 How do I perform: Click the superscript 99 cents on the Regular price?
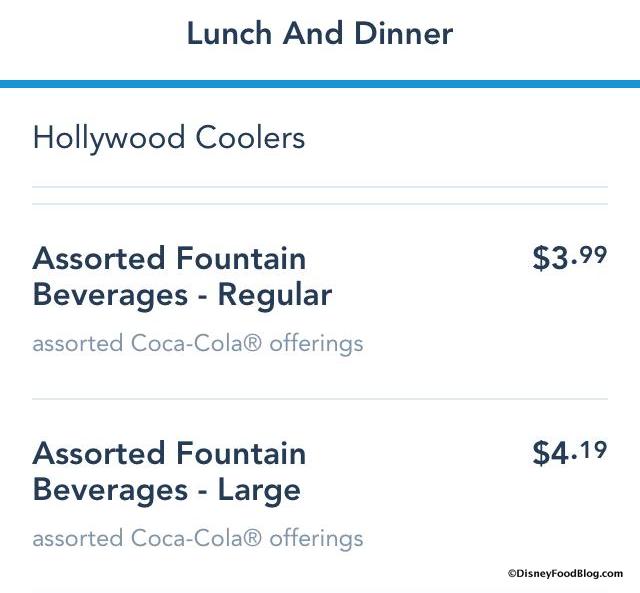(593, 254)
